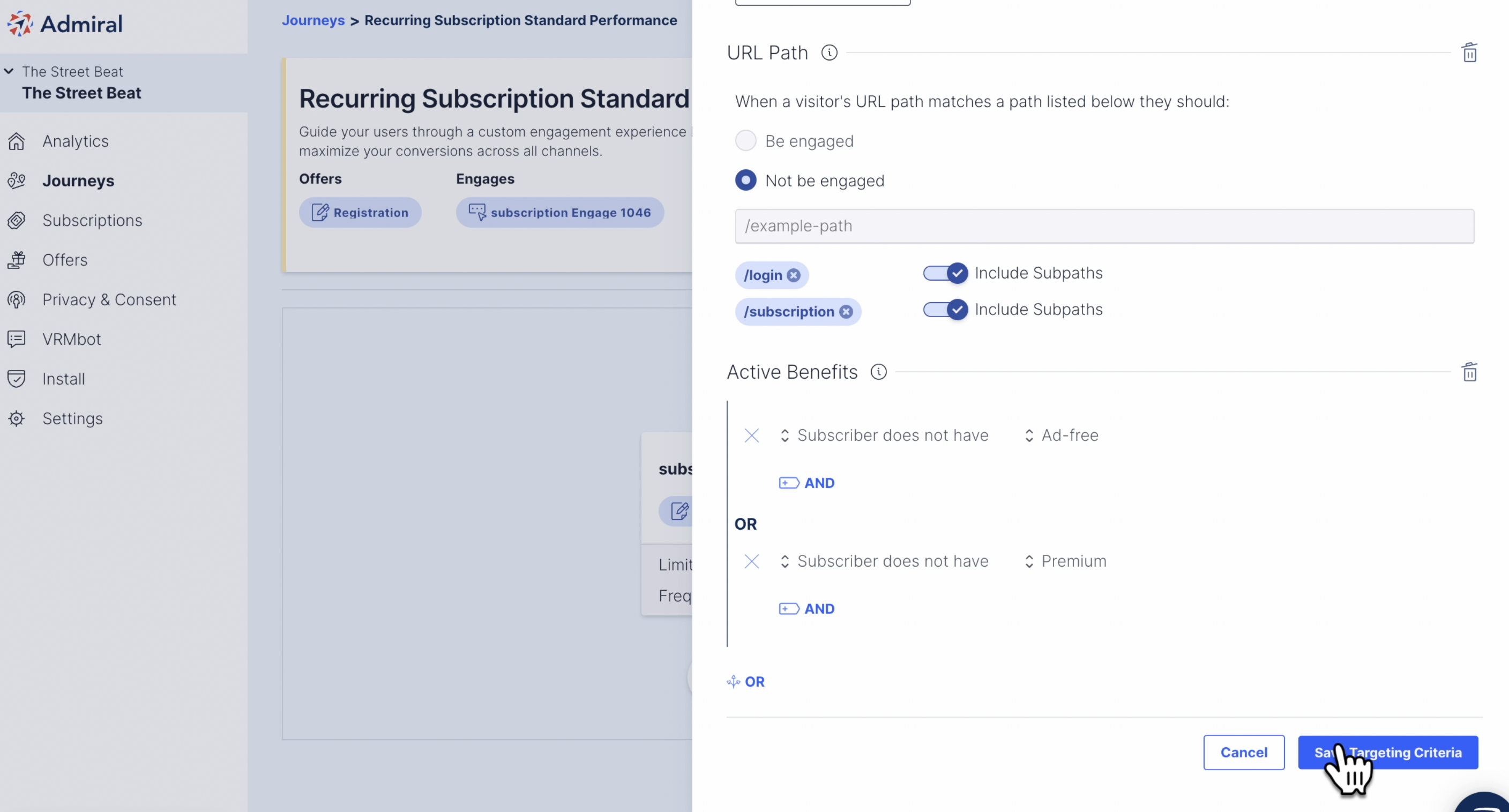Viewport: 1509px width, 812px height.
Task: Open the Premium benefit dropdown
Action: [1065, 561]
